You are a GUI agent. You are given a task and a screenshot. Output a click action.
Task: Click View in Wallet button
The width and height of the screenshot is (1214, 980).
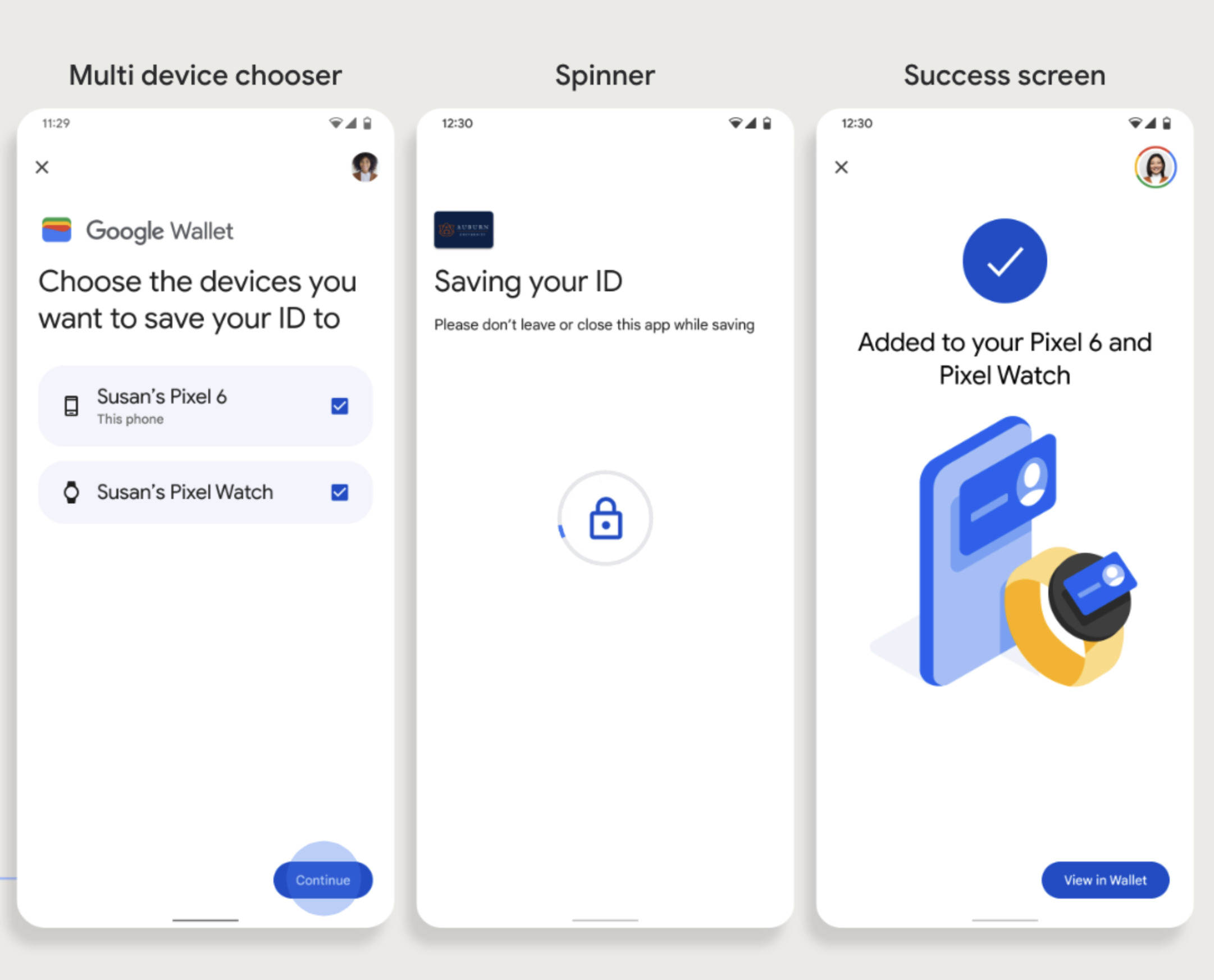(x=1105, y=879)
